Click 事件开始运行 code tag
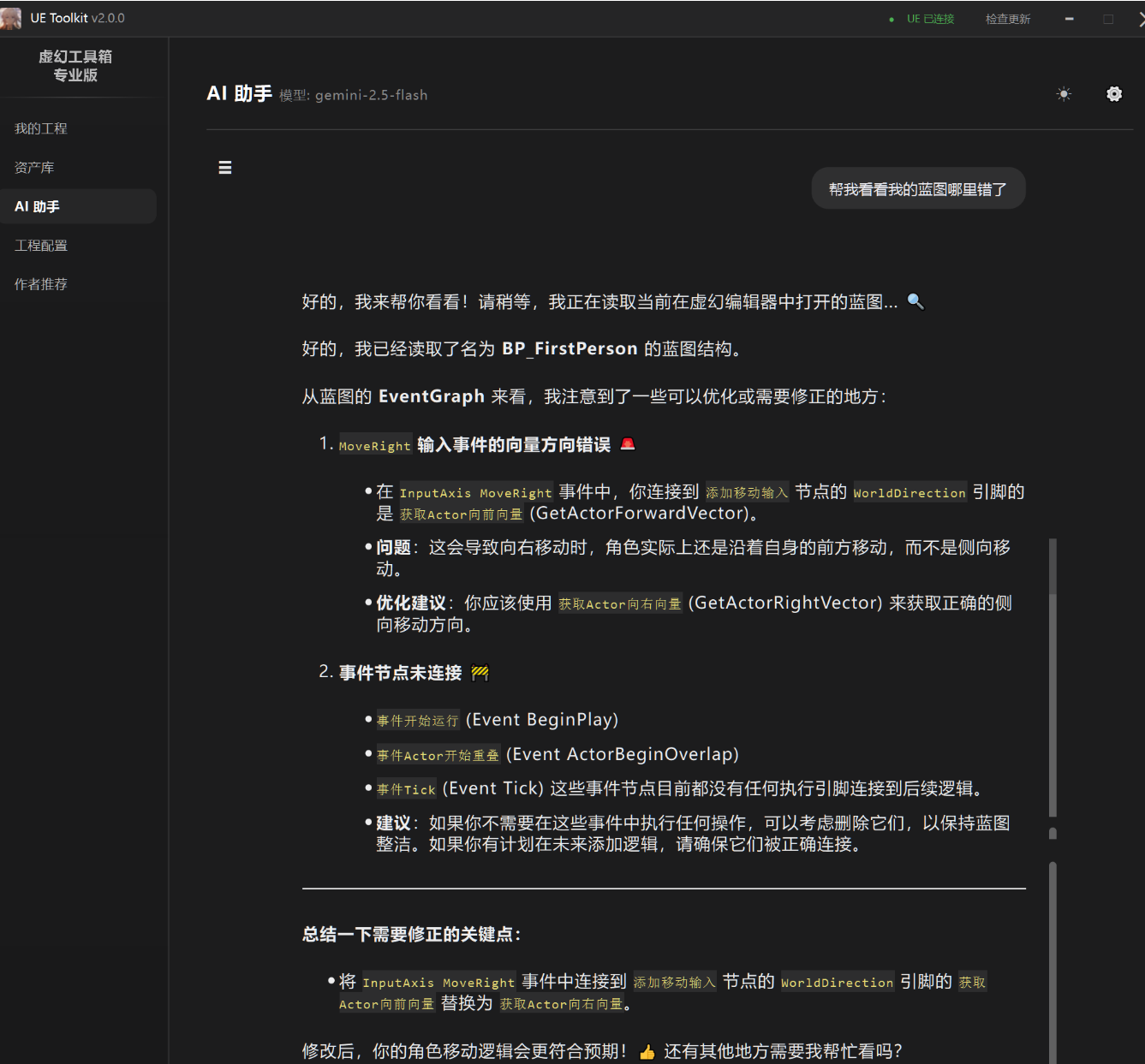This screenshot has height=1064, width=1145. (418, 721)
